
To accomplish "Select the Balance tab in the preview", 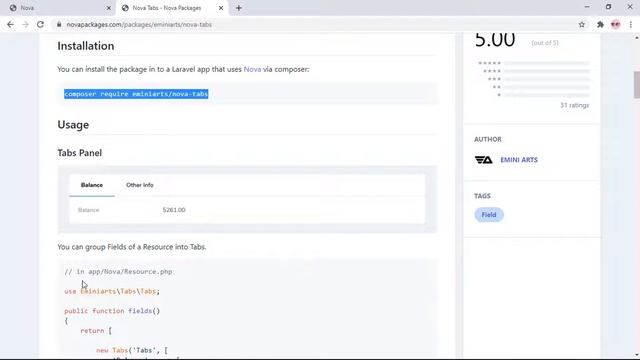I will (92, 185).
